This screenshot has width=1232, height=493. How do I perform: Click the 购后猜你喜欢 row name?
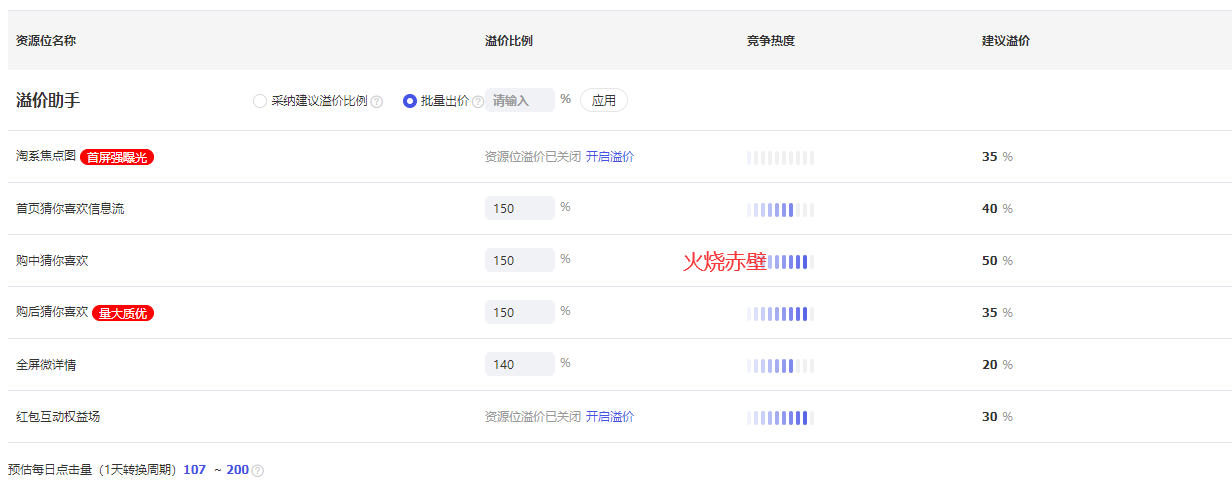click(x=52, y=313)
